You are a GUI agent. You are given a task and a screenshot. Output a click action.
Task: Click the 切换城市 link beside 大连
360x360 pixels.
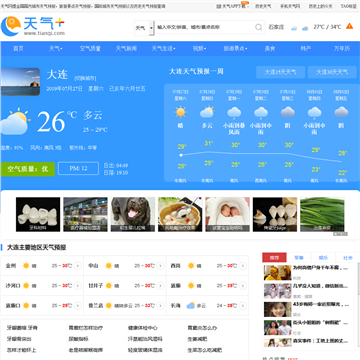pos(85,78)
